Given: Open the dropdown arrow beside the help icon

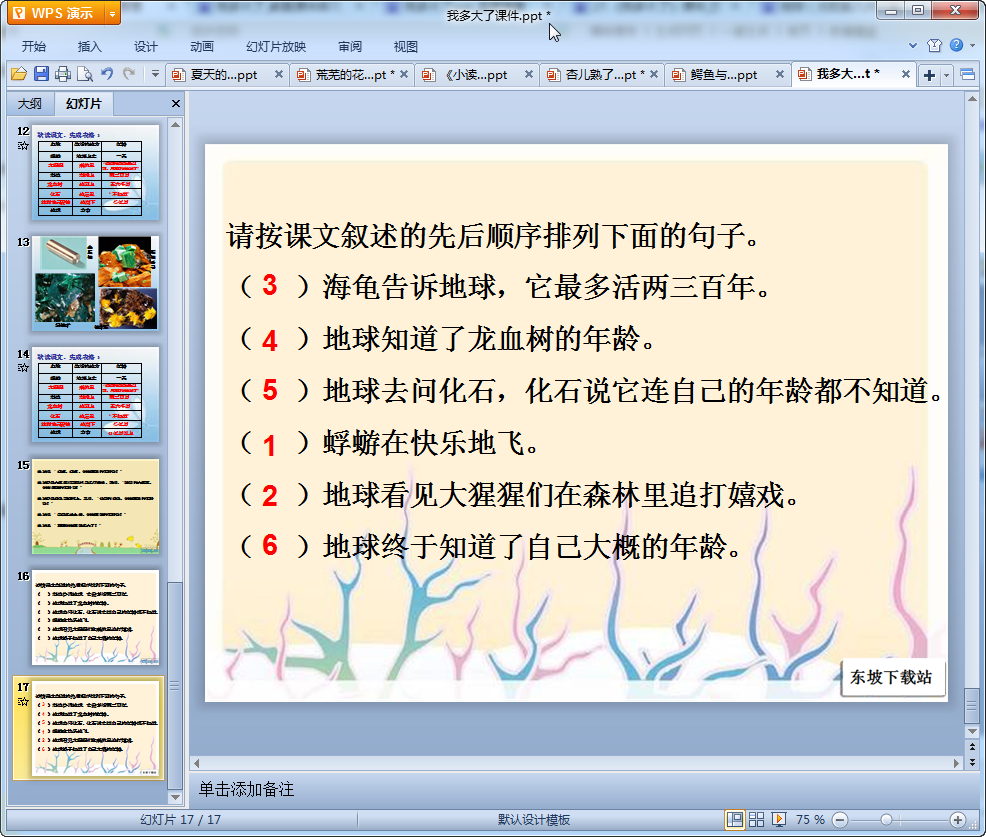Looking at the screenshot, I should [971, 46].
